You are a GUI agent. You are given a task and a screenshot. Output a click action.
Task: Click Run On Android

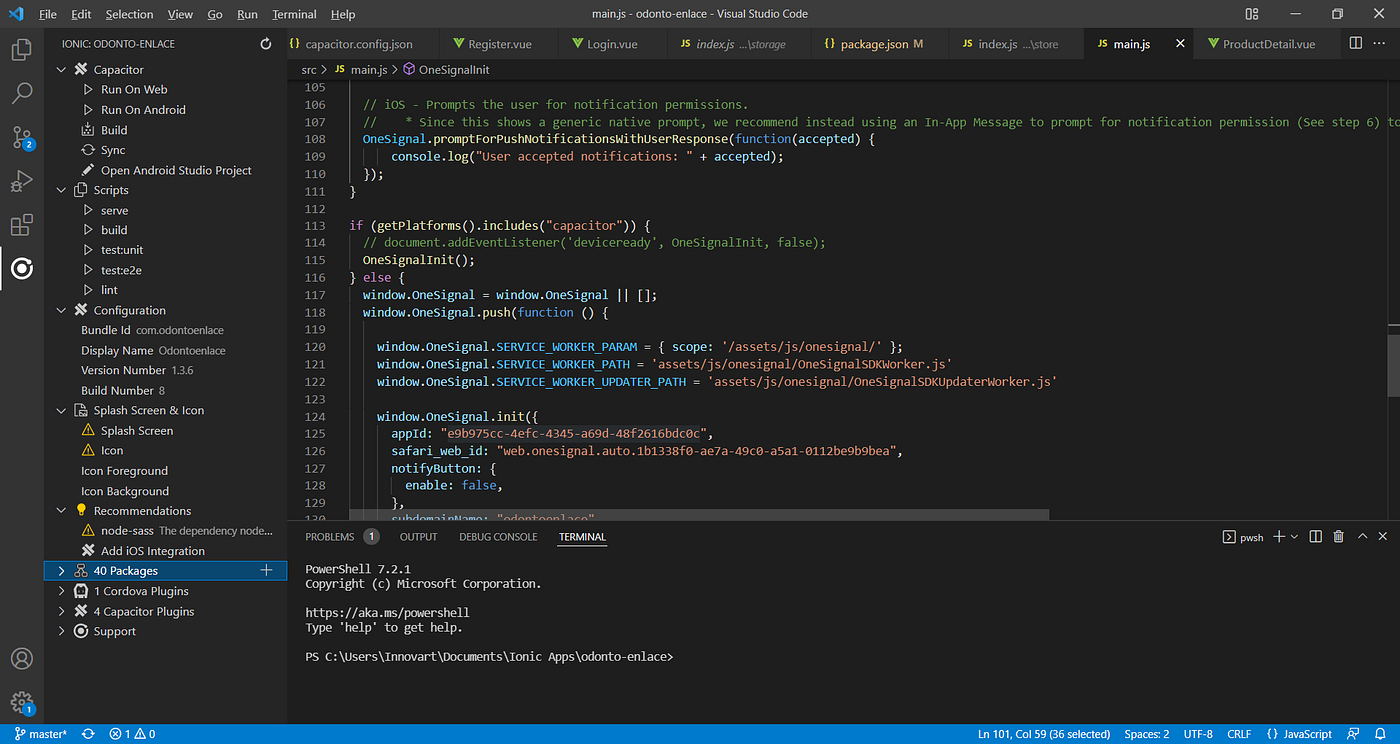coord(143,110)
